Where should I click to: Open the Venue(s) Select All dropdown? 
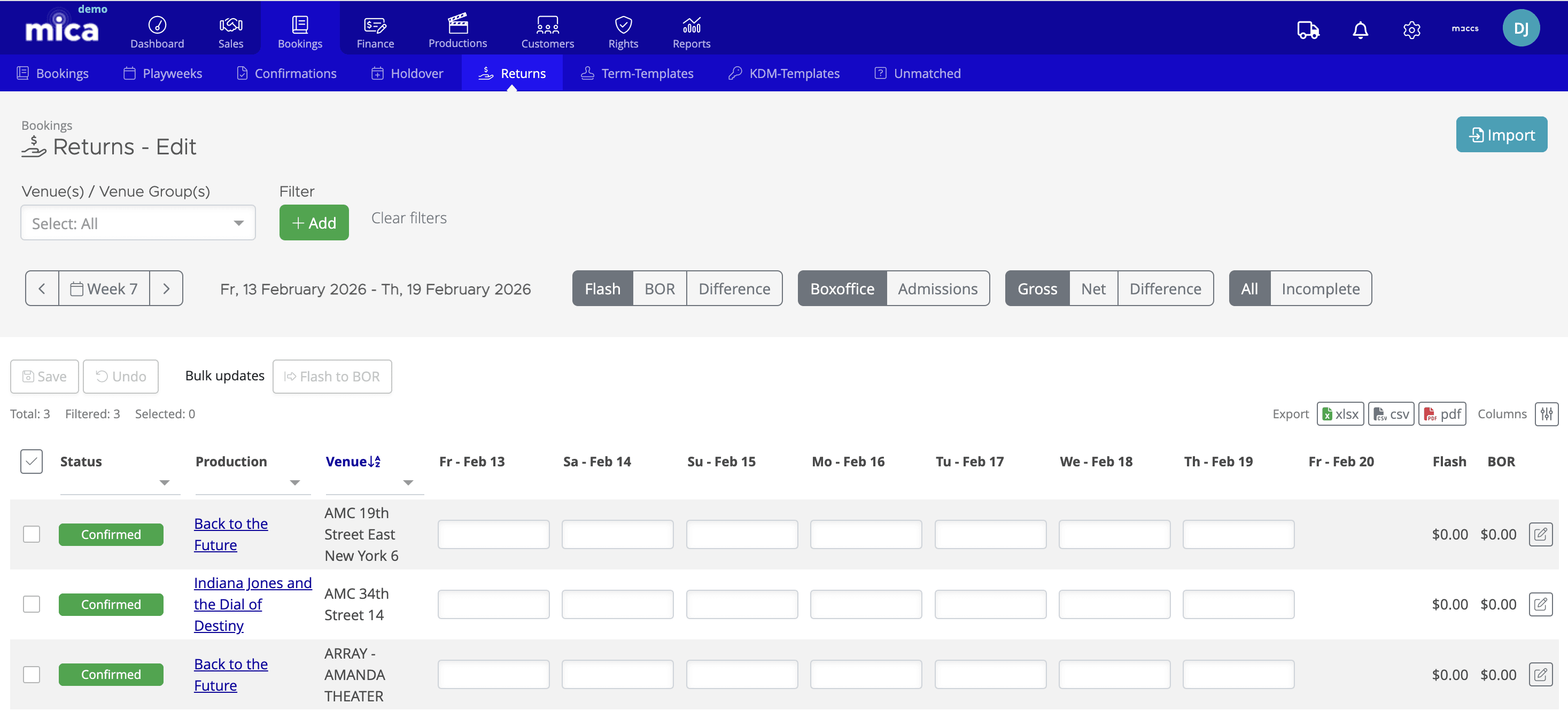coord(137,223)
